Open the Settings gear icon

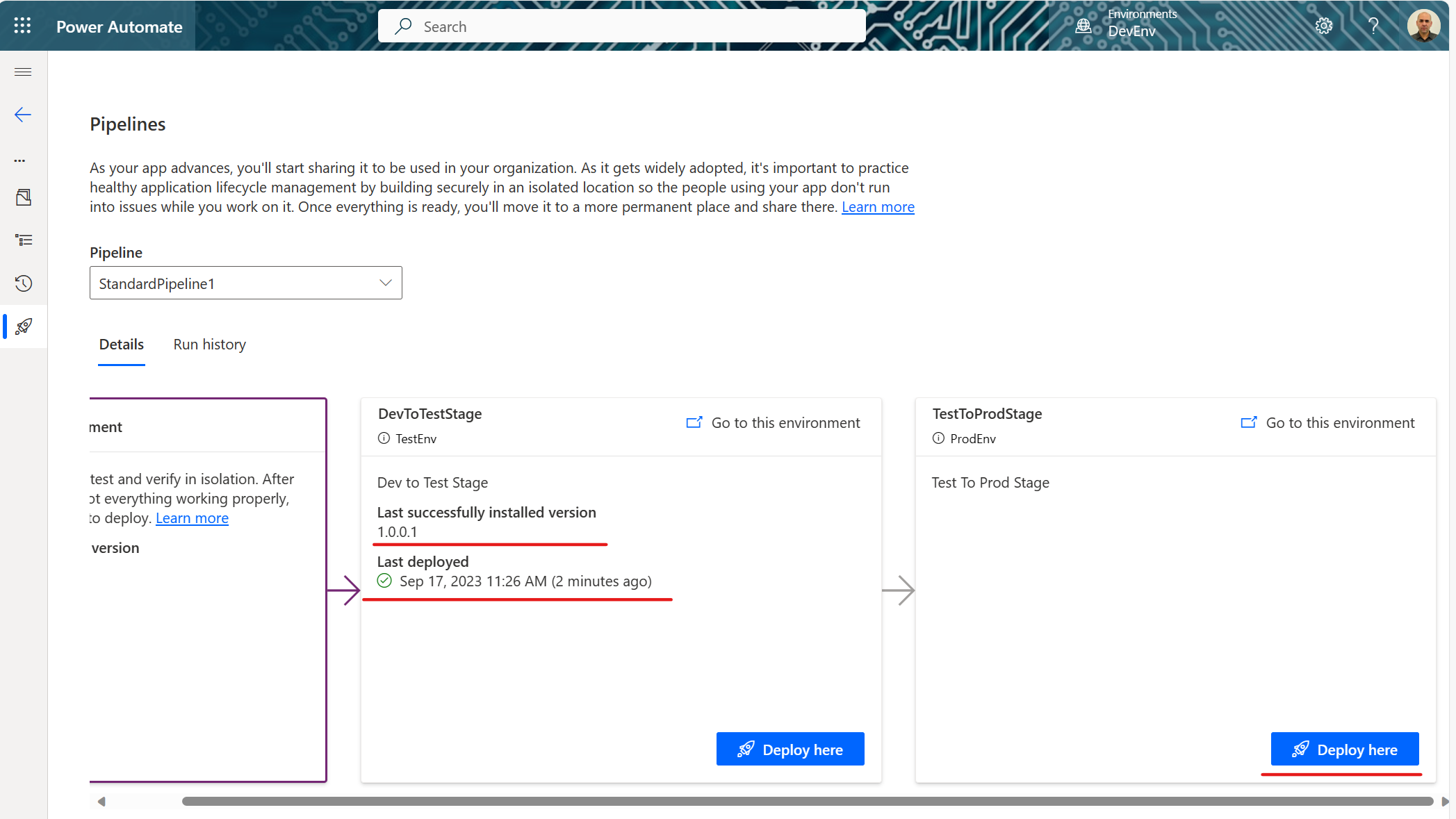pyautogui.click(x=1323, y=26)
